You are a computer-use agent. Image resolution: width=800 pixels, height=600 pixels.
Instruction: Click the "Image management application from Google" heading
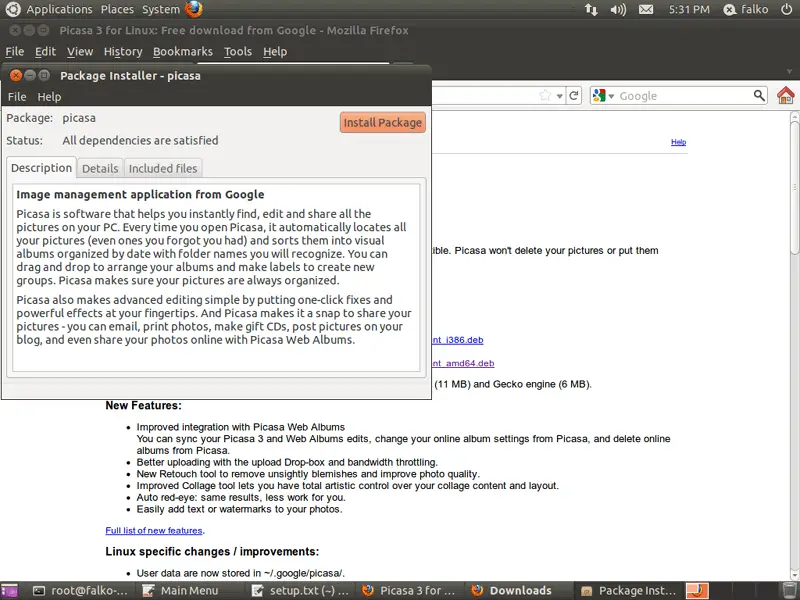coord(140,194)
